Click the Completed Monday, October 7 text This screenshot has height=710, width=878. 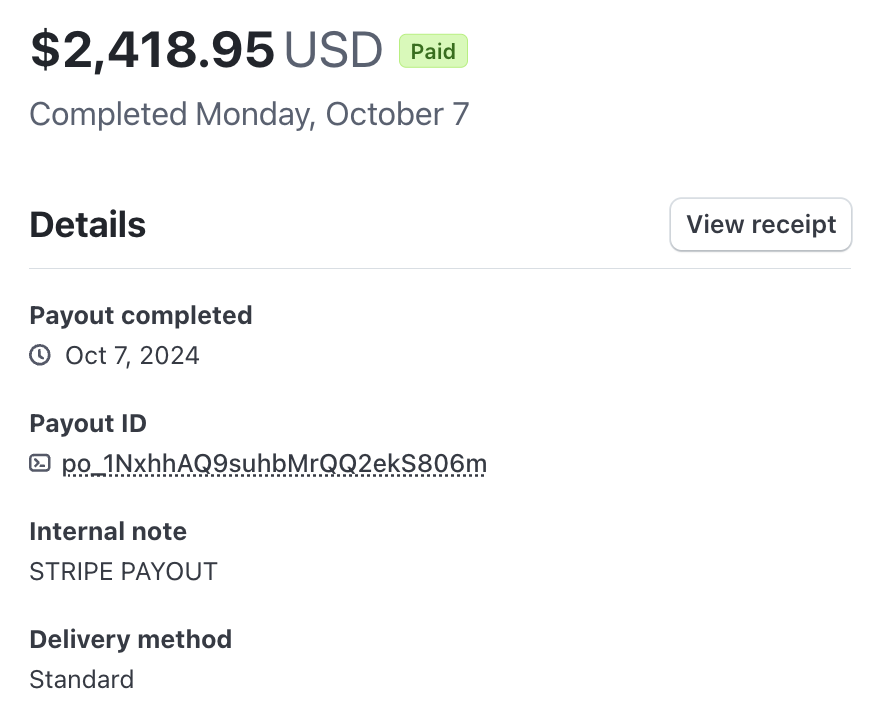point(249,115)
